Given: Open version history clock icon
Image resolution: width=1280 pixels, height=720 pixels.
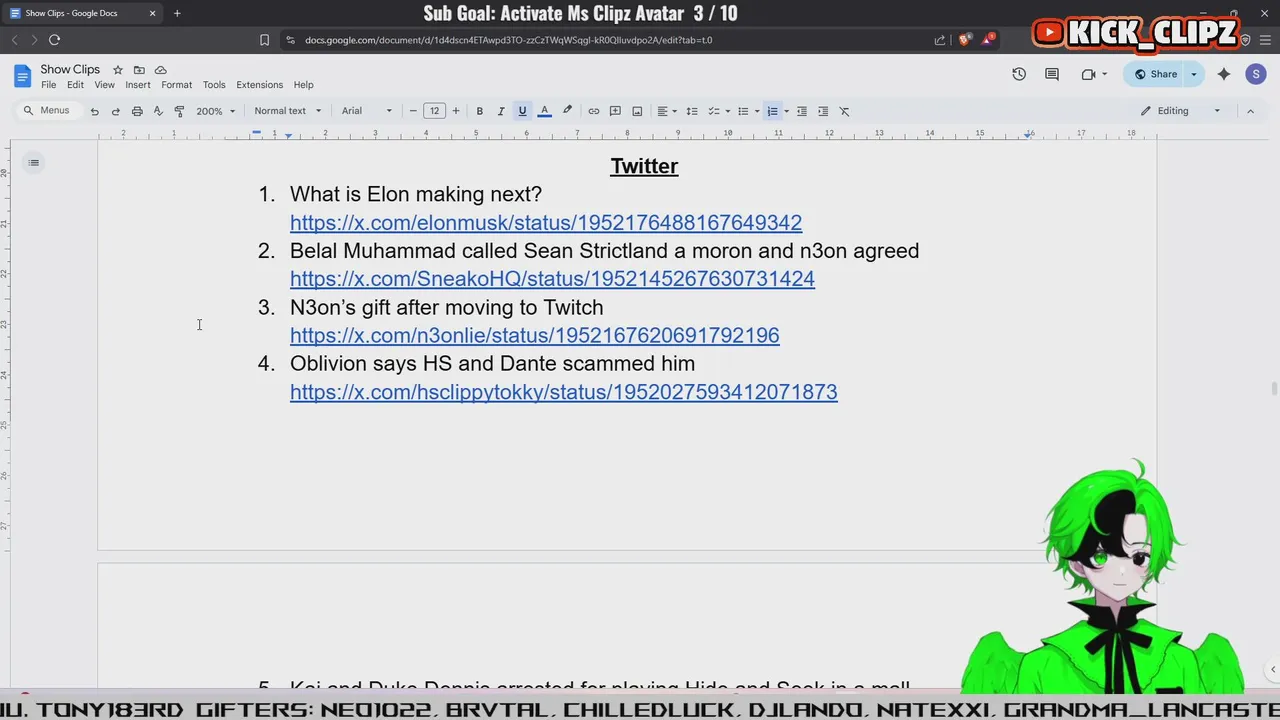Looking at the screenshot, I should 1019,74.
